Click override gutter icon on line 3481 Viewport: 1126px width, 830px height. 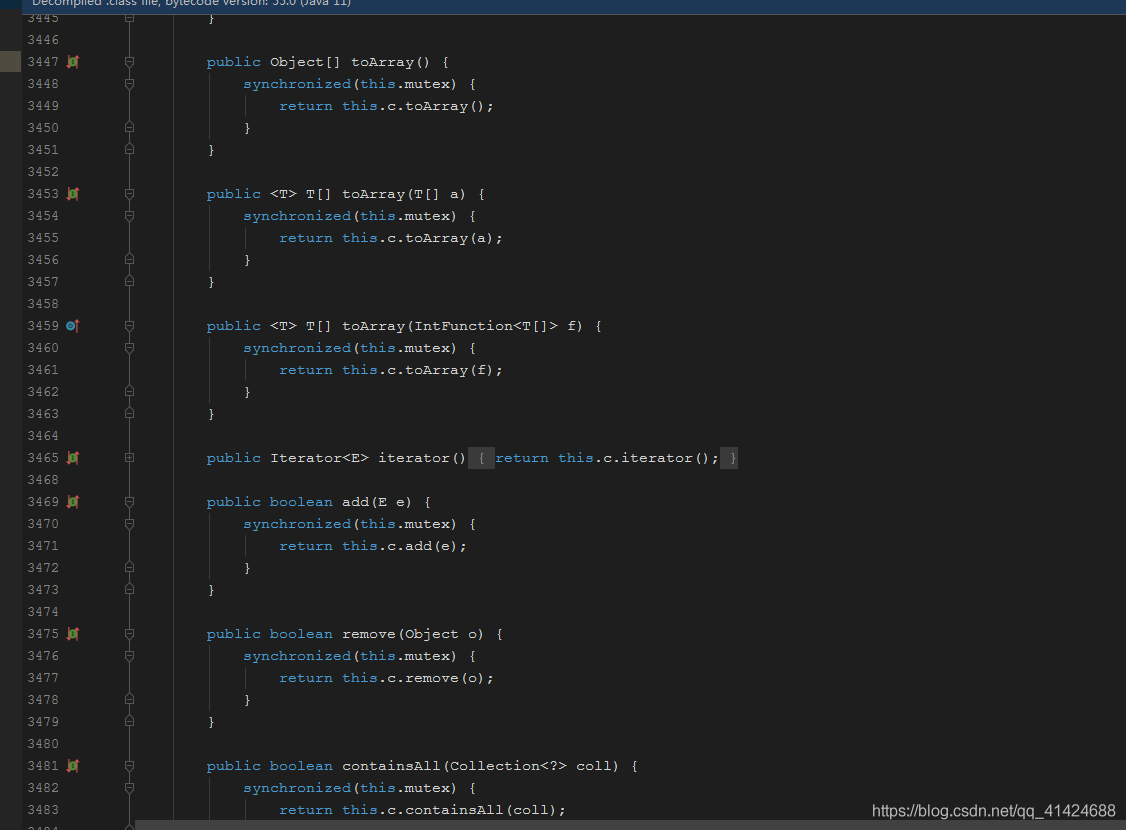(73, 766)
